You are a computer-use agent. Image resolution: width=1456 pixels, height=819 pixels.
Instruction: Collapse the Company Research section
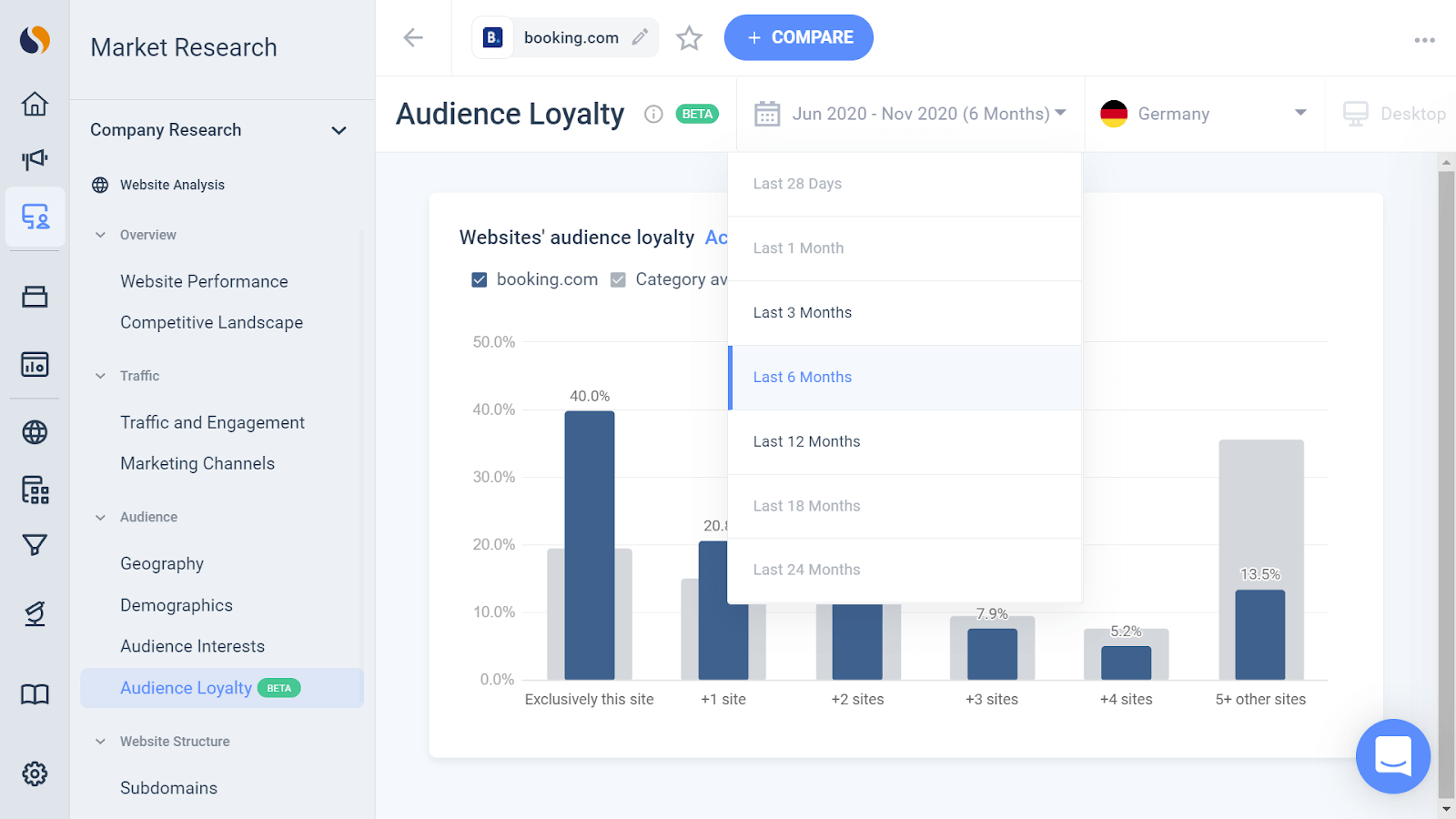click(x=339, y=130)
